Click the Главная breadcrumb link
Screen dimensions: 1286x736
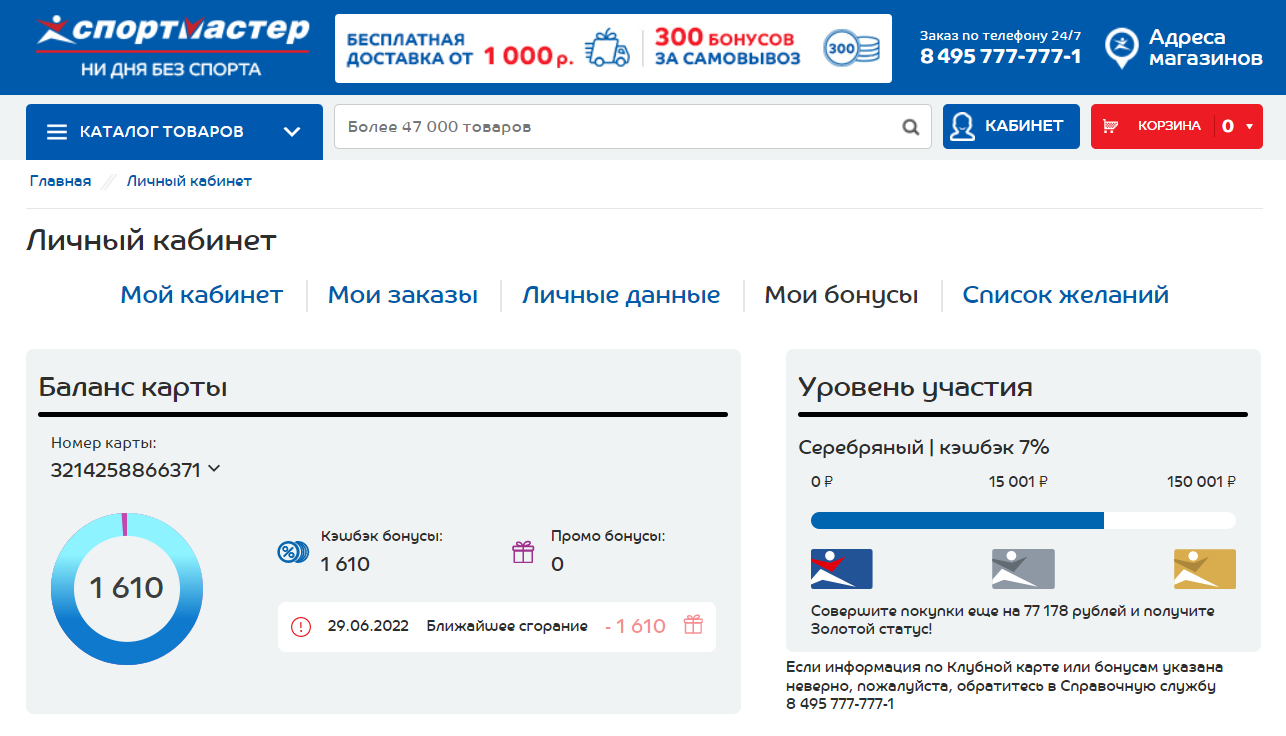click(x=60, y=181)
